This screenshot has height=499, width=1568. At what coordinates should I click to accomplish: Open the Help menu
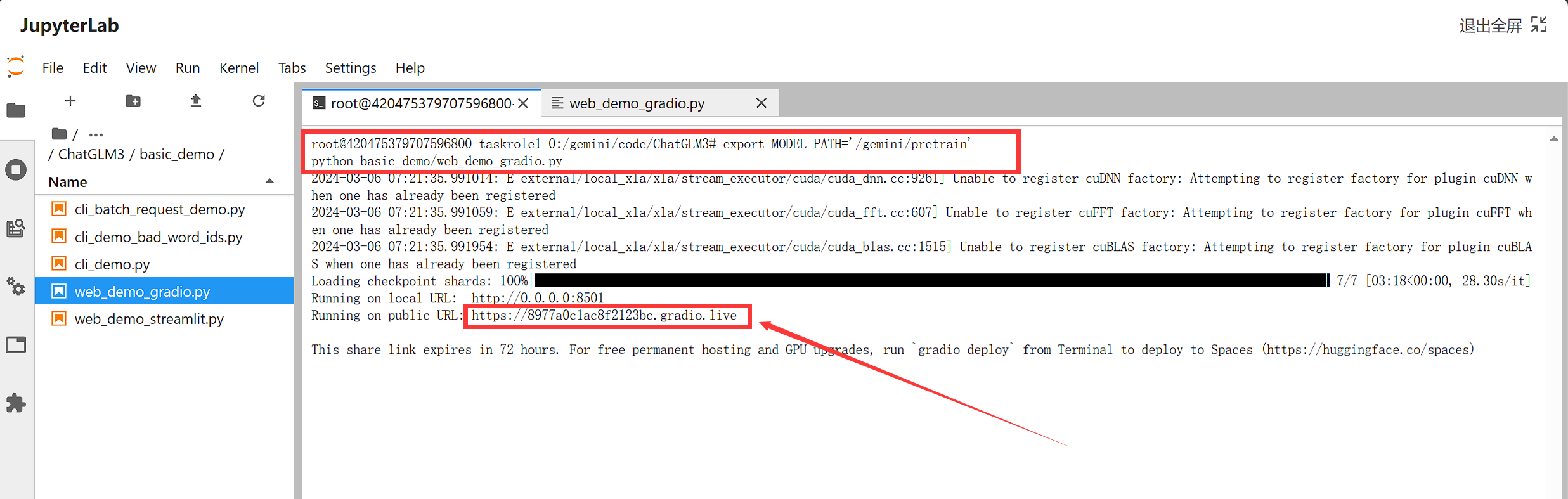(410, 68)
